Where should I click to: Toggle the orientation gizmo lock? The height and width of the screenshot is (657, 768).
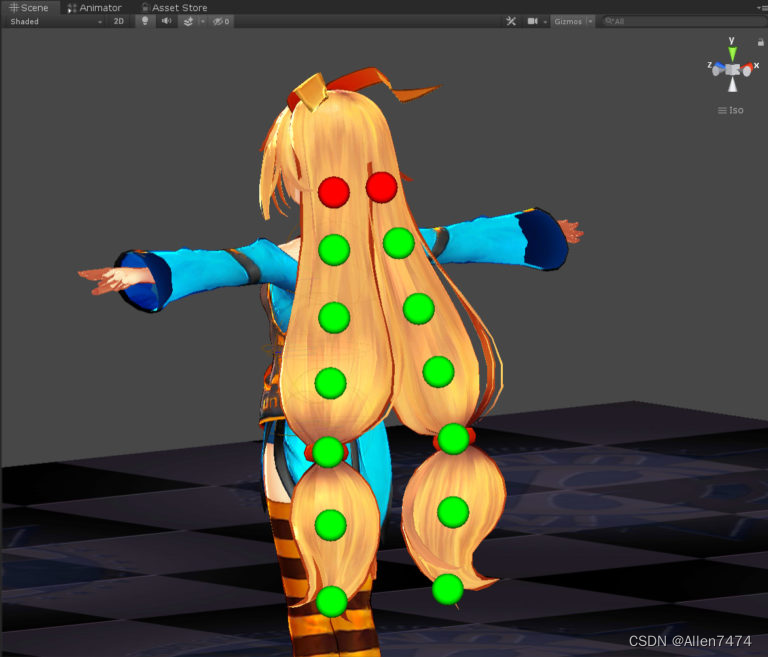761,42
